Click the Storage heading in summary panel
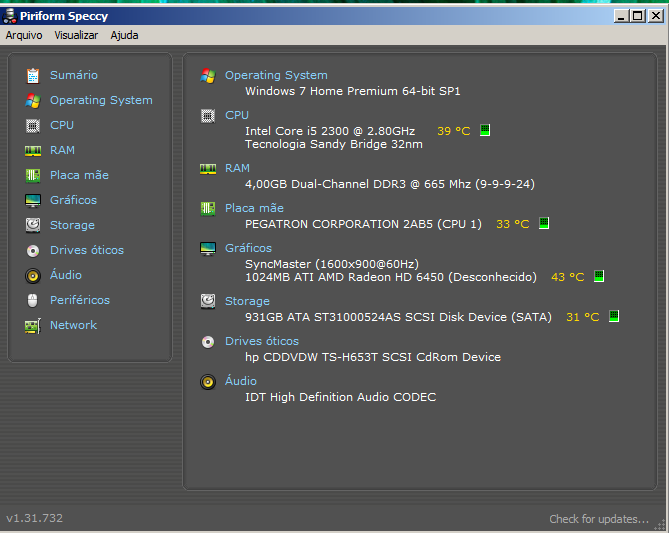This screenshot has width=669, height=533. 247,301
